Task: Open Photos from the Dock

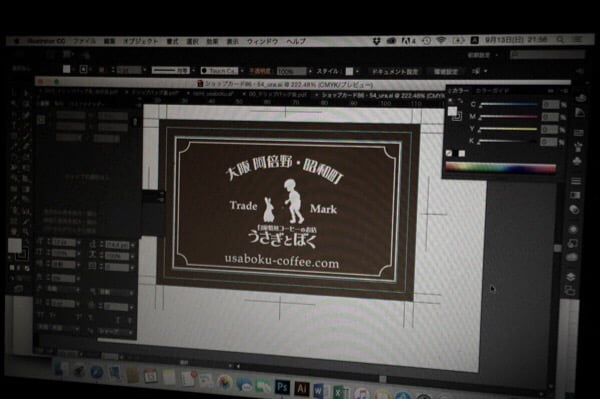Action: [225, 382]
